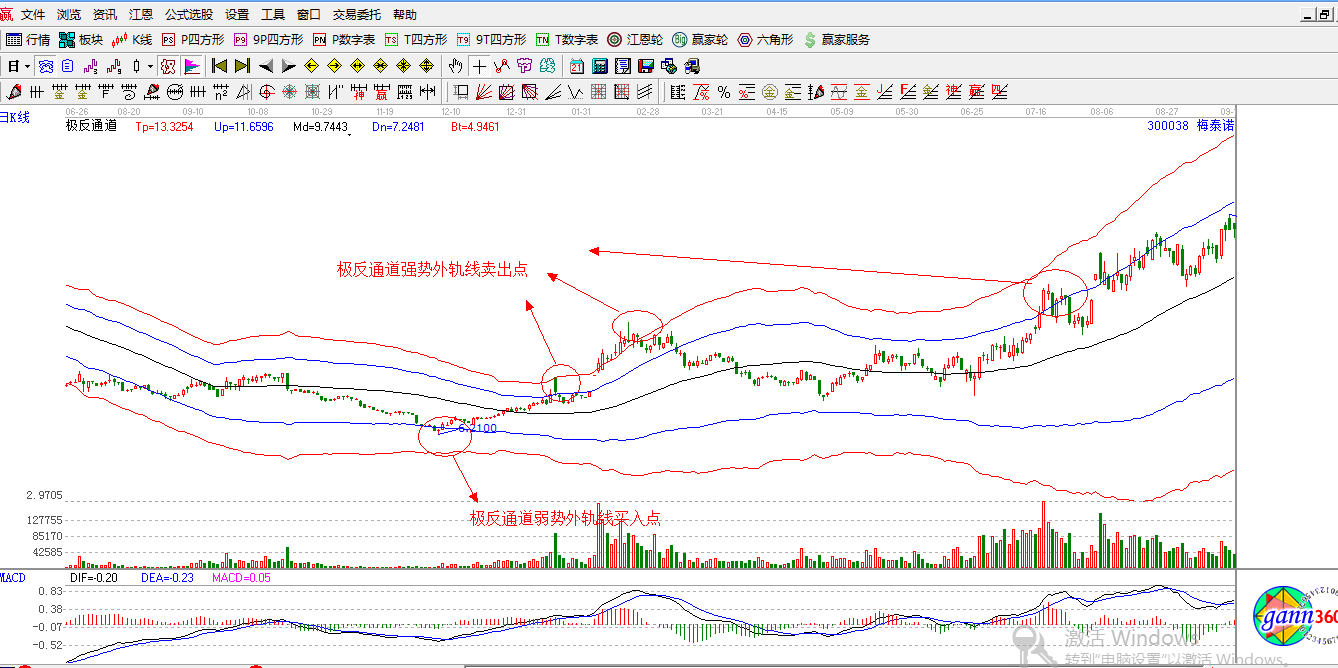Screen dimensions: 1338x668
Task: Click the 极反通道 indicator label
Action: click(91, 127)
